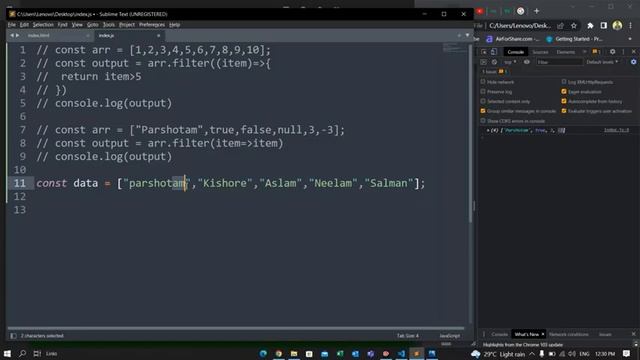Image resolution: width=640 pixels, height=360 pixels.
Task: Expand more DevTools tabs chevron
Action: tap(584, 52)
